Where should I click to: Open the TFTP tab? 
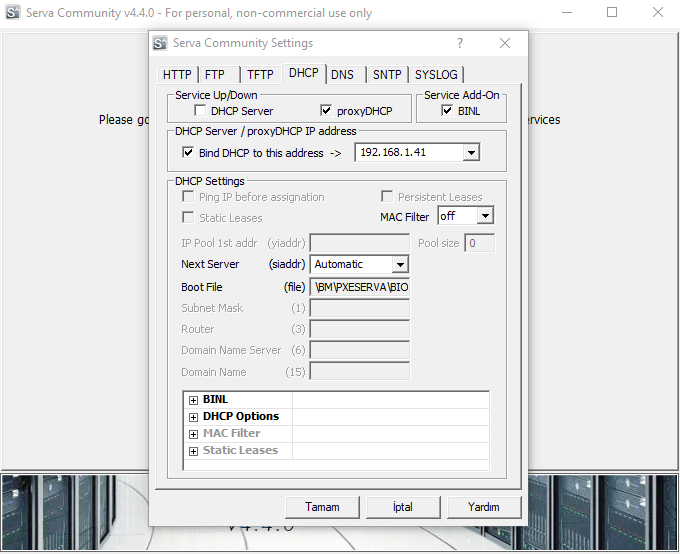[x=260, y=75]
